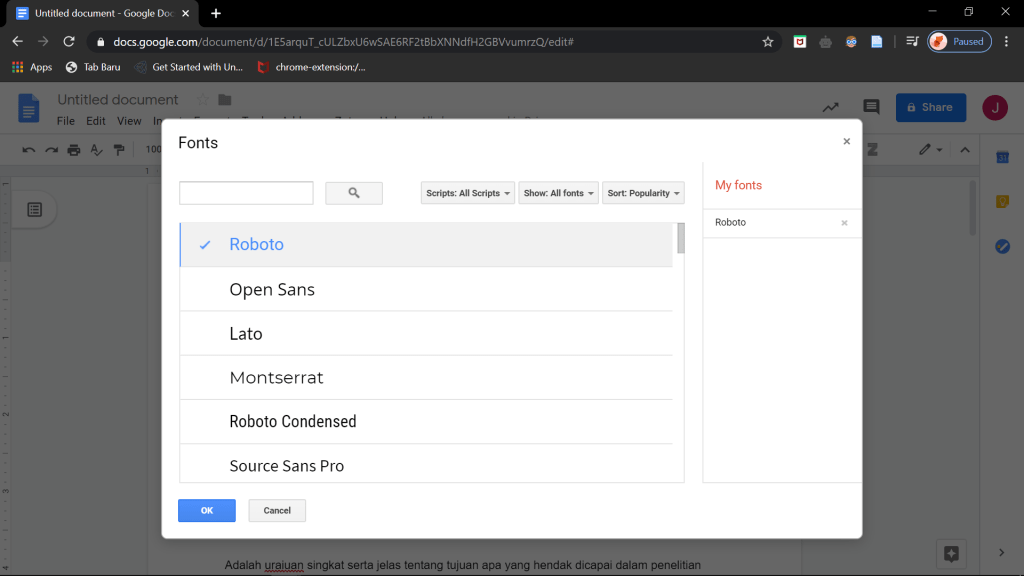Open Google Calendar in side panel

click(1002, 157)
